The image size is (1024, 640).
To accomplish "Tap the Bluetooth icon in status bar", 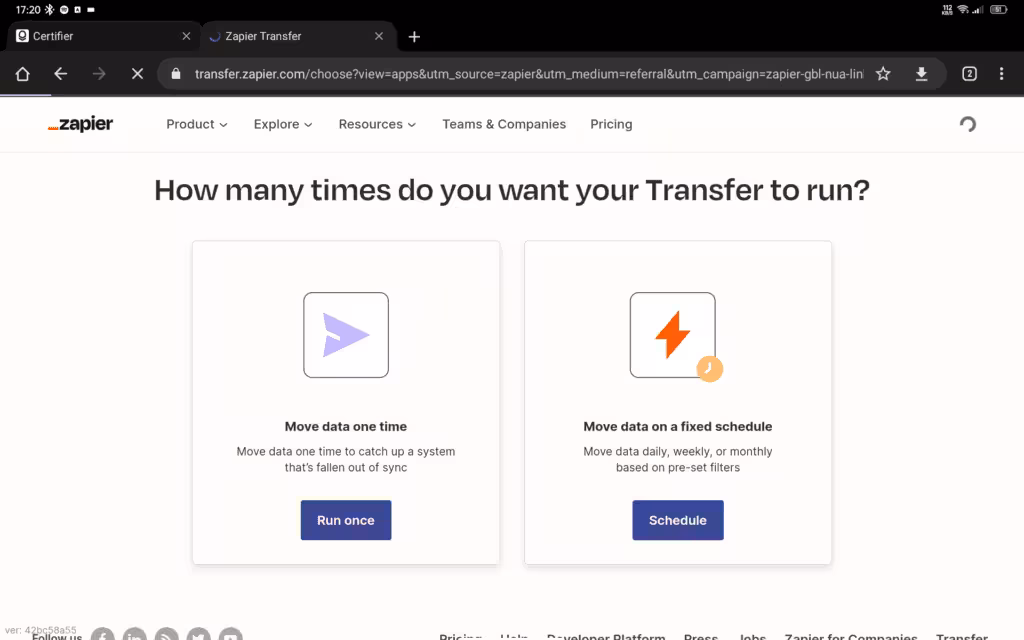I will pyautogui.click(x=49, y=10).
